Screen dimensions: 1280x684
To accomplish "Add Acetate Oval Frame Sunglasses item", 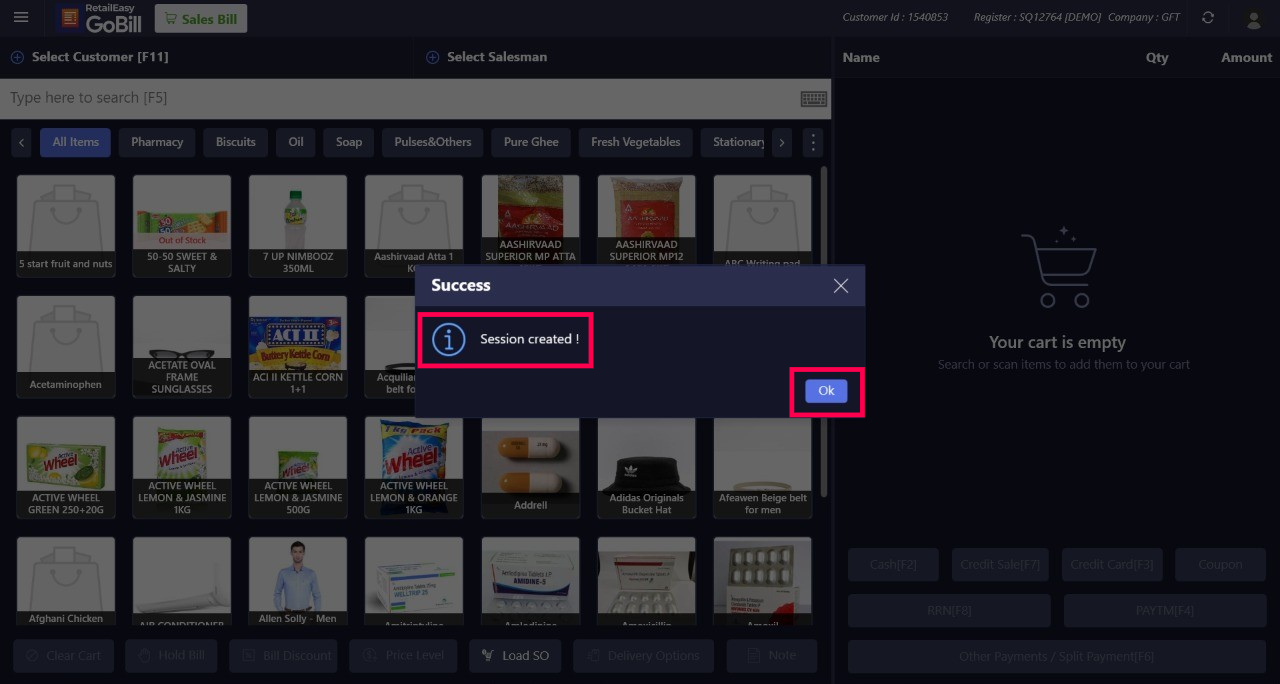I will pos(182,346).
